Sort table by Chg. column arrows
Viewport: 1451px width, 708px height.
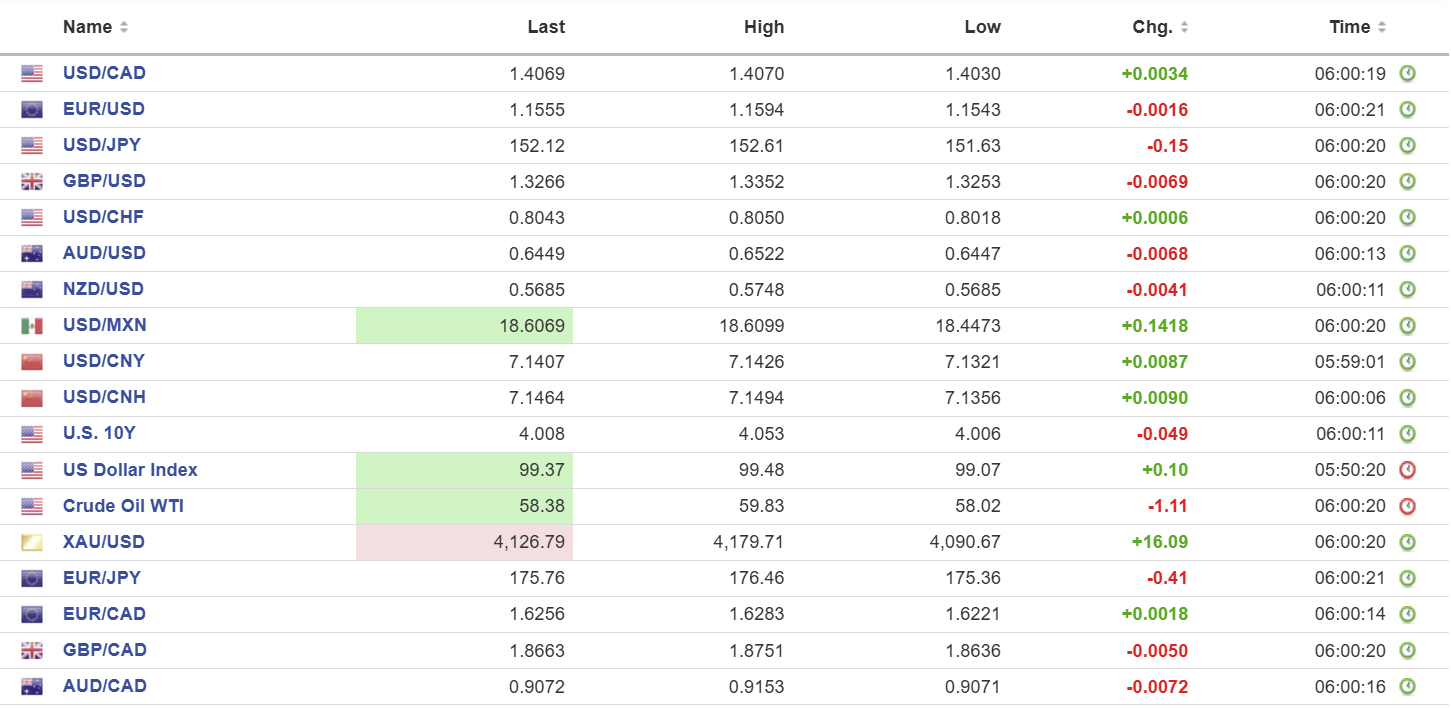1184,28
